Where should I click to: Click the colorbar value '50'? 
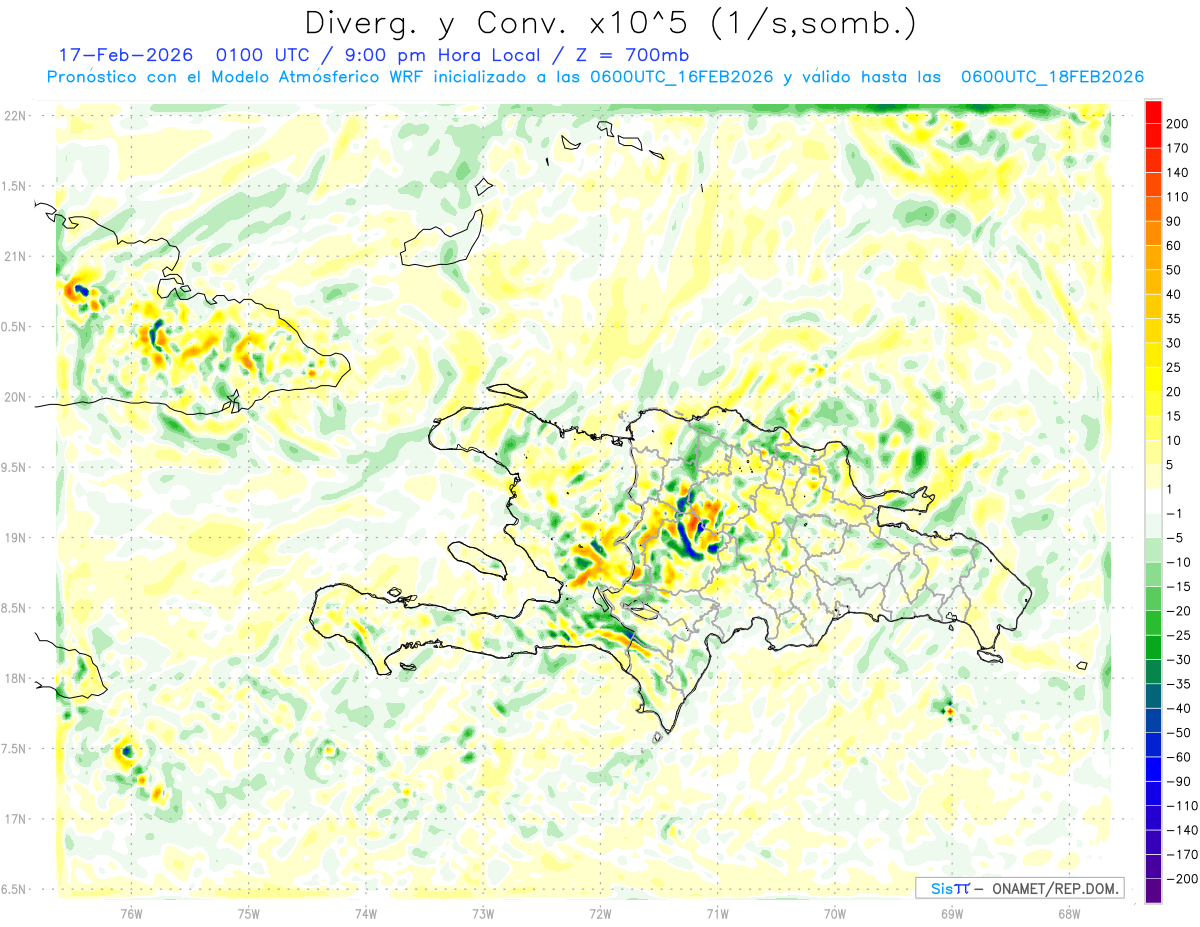pos(1175,270)
